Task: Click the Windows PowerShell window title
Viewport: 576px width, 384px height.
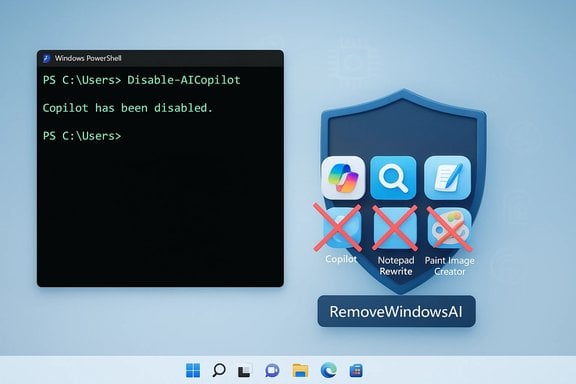Action: tap(88, 58)
